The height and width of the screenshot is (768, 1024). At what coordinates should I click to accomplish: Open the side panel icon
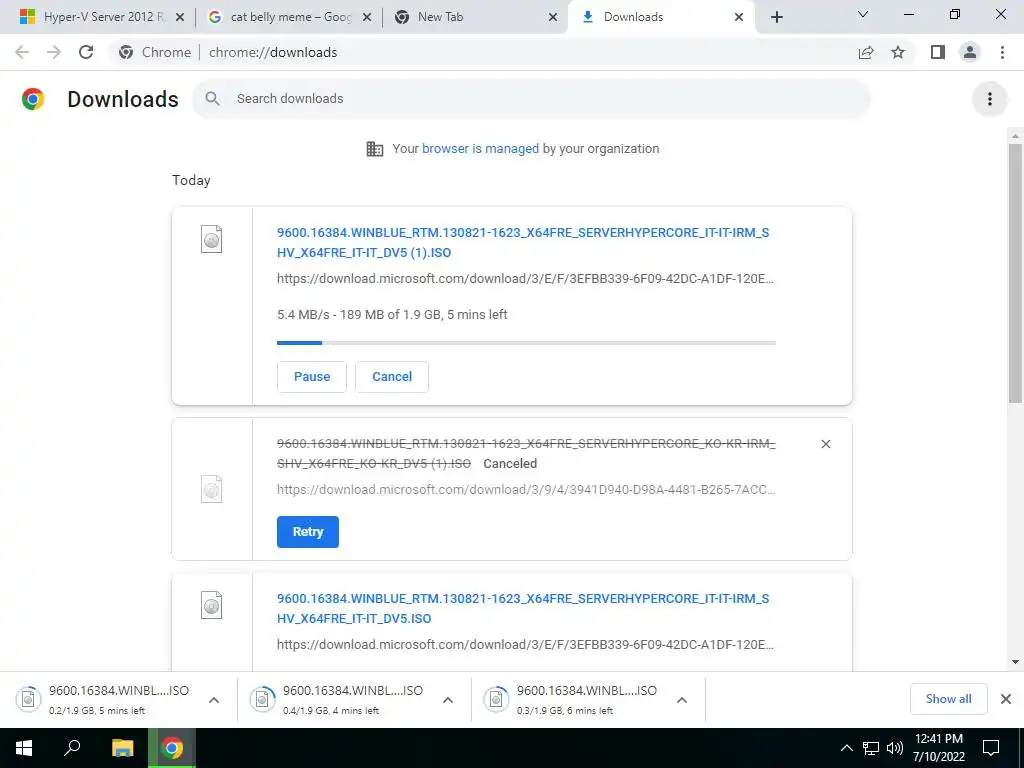[938, 52]
